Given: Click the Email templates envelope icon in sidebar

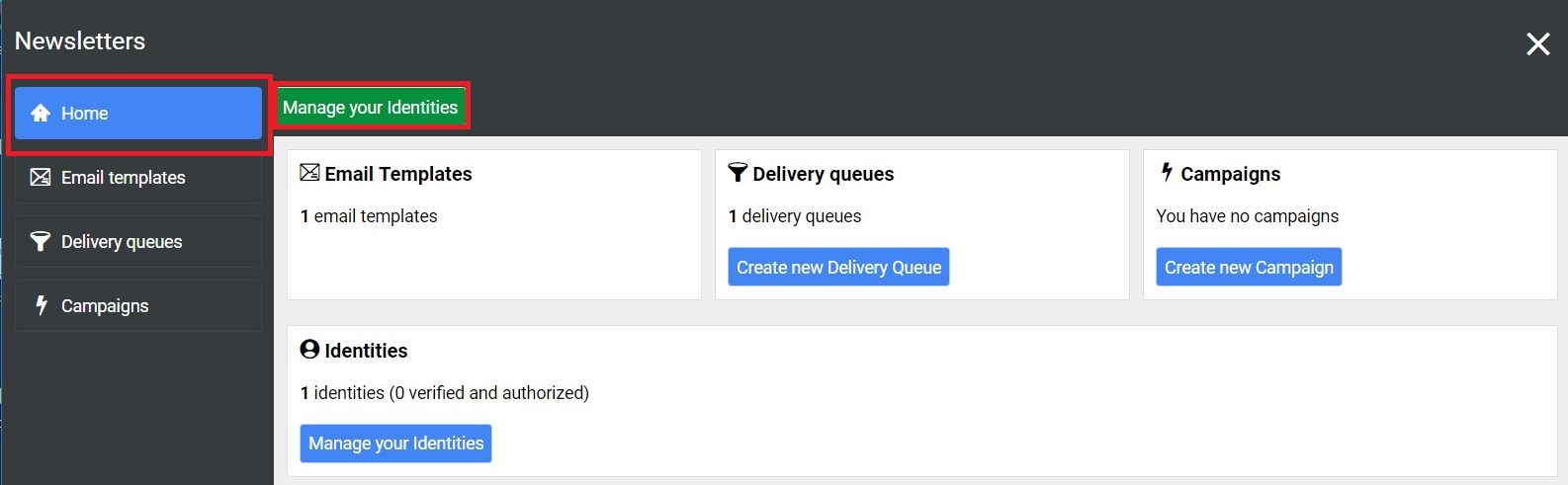Looking at the screenshot, I should pos(41,178).
